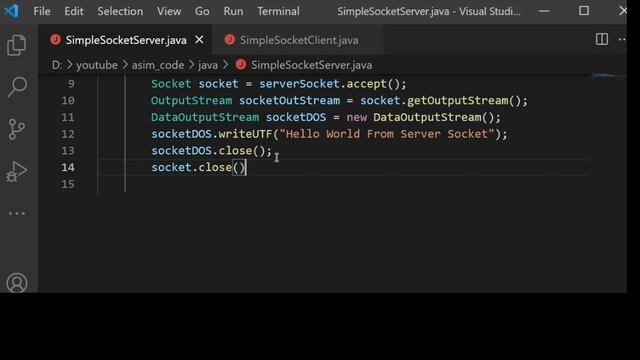Open the Explorer view in activity bar
Image resolution: width=640 pixels, height=360 pixels.
click(17, 45)
